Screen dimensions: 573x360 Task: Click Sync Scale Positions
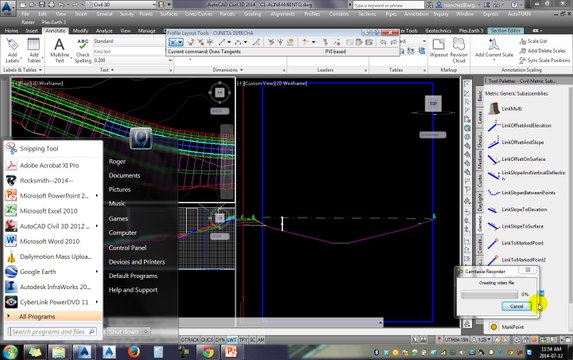(x=544, y=60)
